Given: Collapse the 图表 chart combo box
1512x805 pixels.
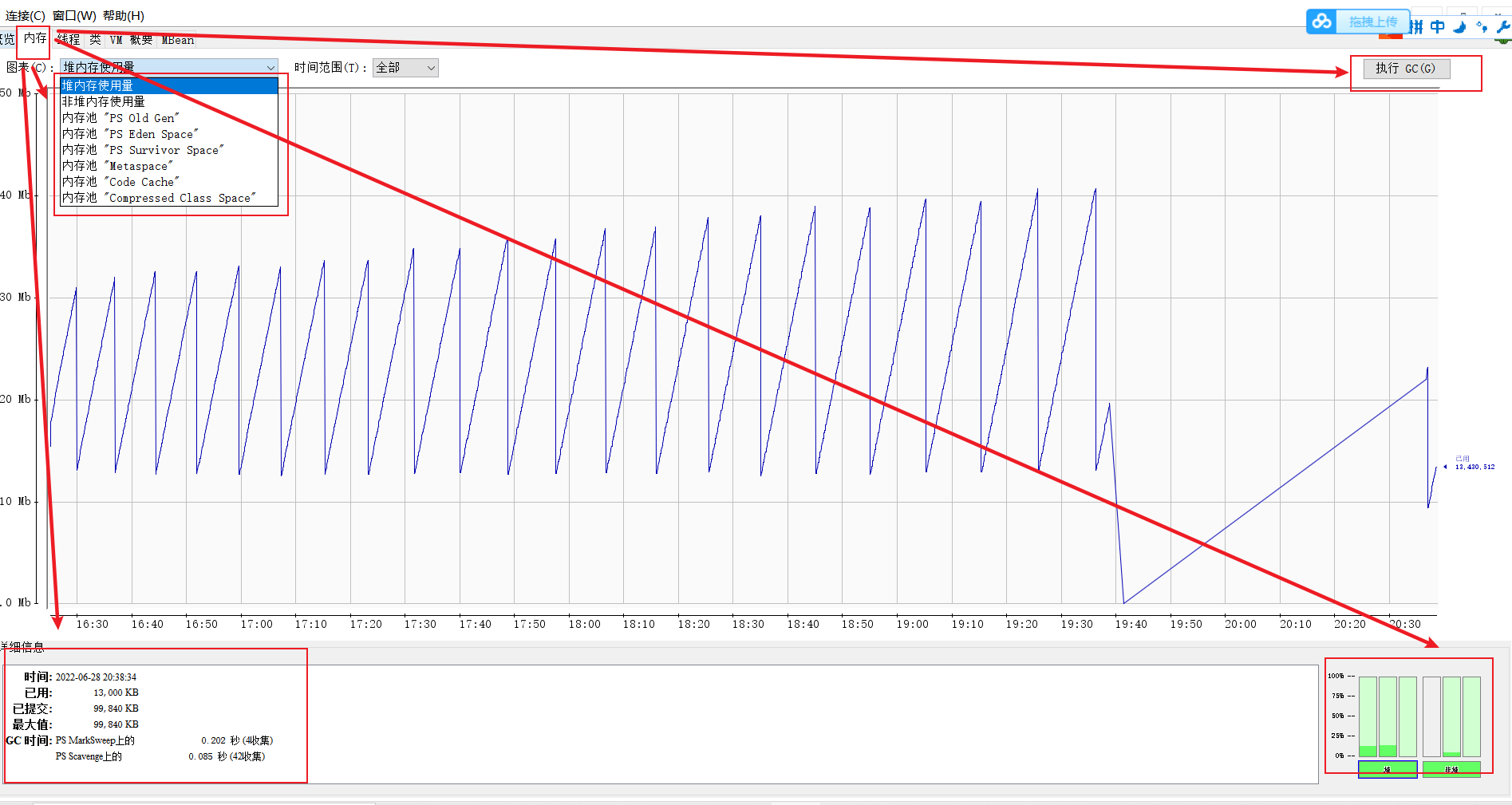Looking at the screenshot, I should [x=169, y=68].
